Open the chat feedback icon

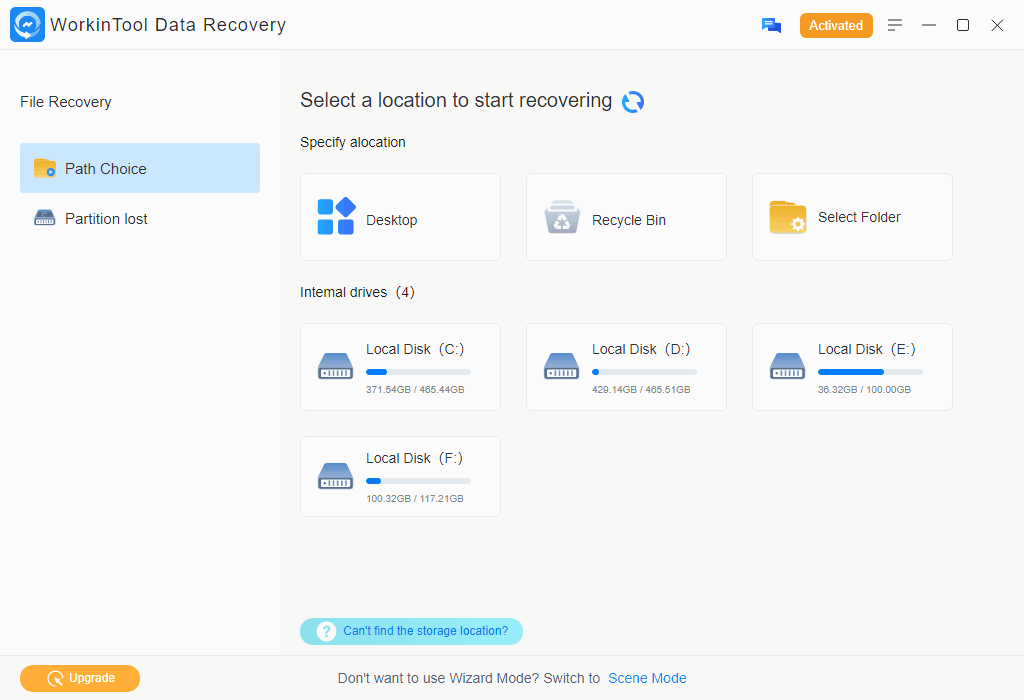click(771, 26)
